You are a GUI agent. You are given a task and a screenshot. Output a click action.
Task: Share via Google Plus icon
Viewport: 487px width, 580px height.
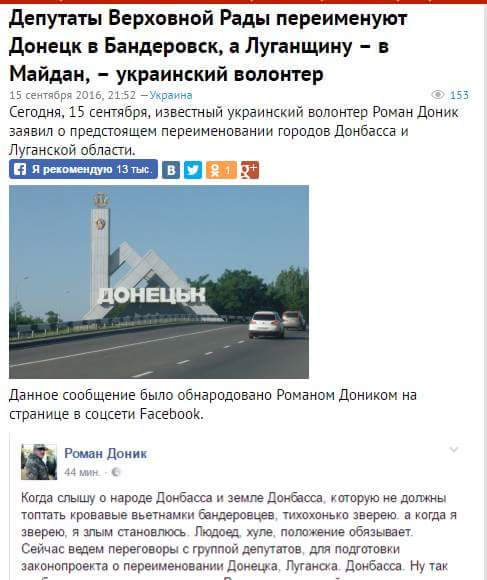click(250, 170)
